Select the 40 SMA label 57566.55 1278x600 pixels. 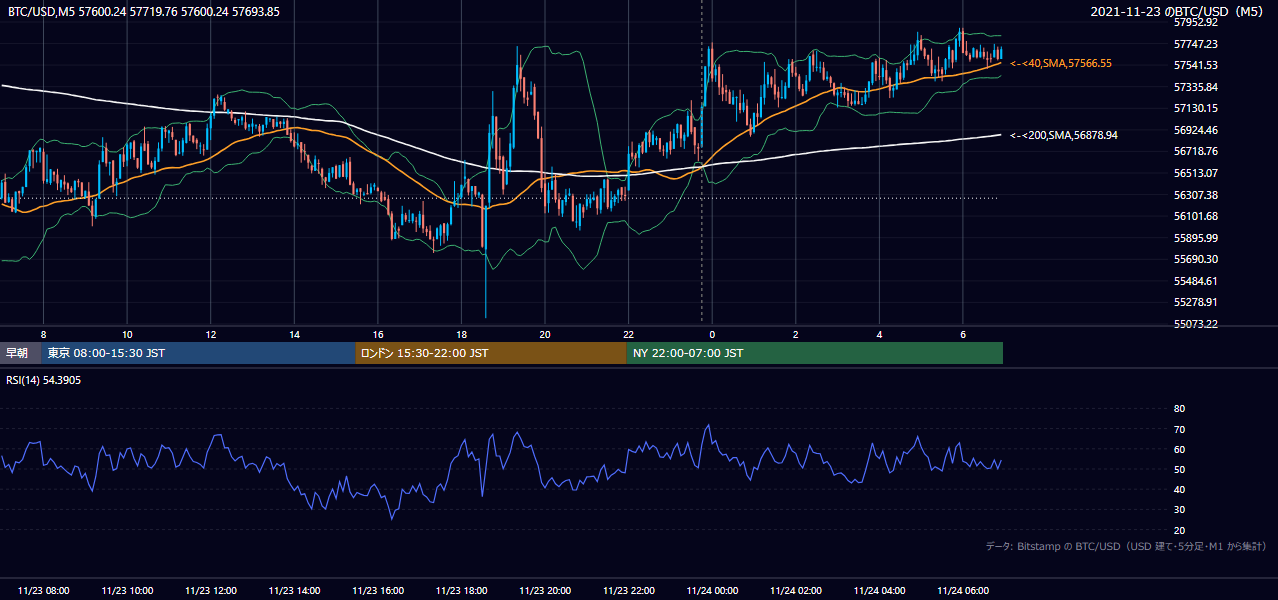click(x=1061, y=63)
